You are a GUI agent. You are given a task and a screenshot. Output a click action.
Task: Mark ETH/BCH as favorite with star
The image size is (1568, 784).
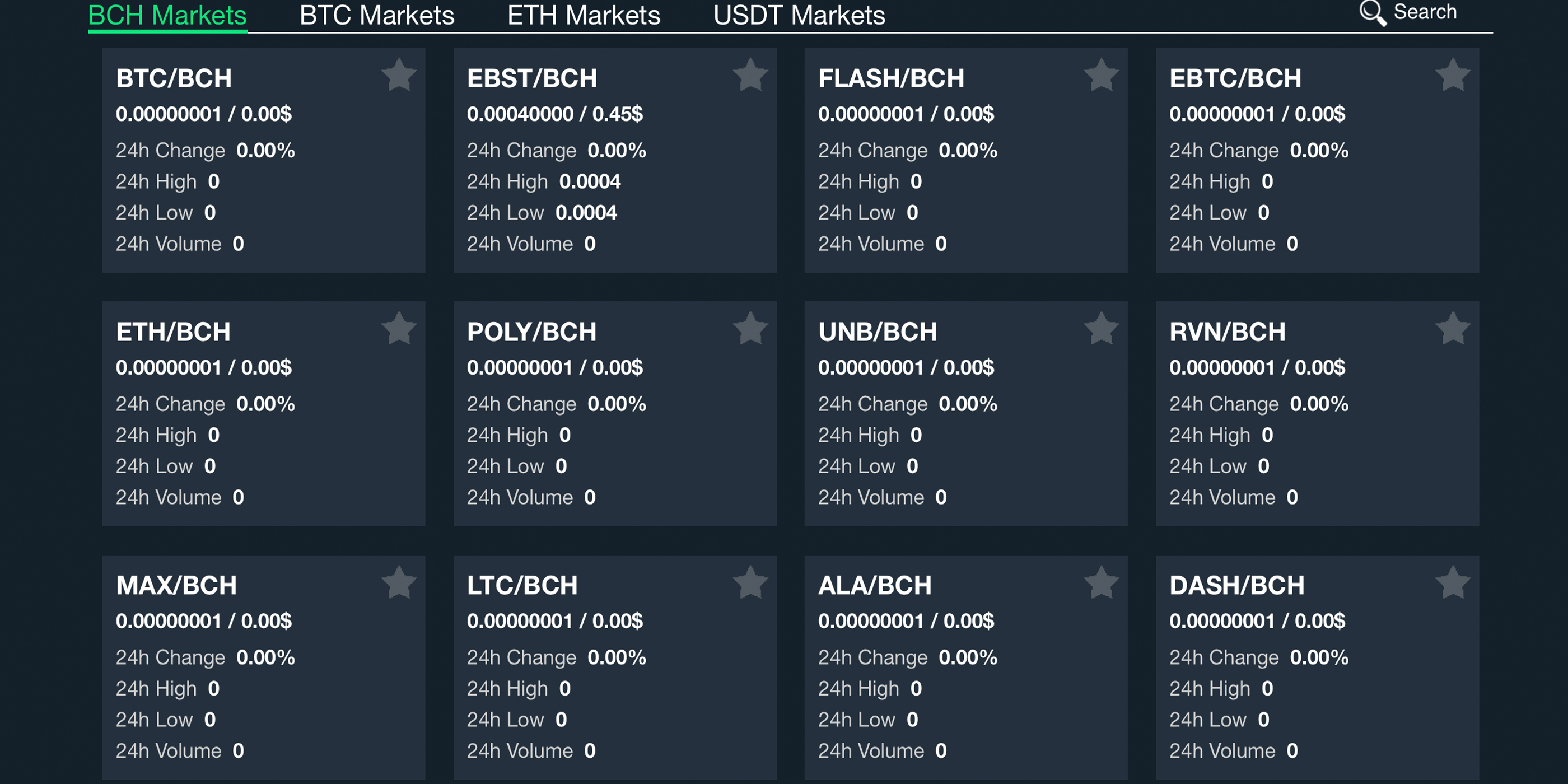pos(399,329)
